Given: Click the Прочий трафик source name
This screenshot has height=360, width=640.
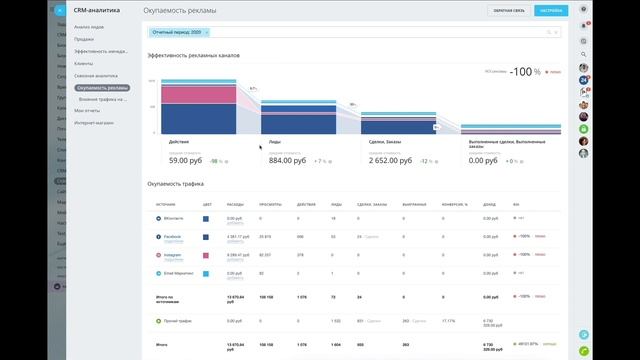Looking at the screenshot, I should pyautogui.click(x=178, y=321).
